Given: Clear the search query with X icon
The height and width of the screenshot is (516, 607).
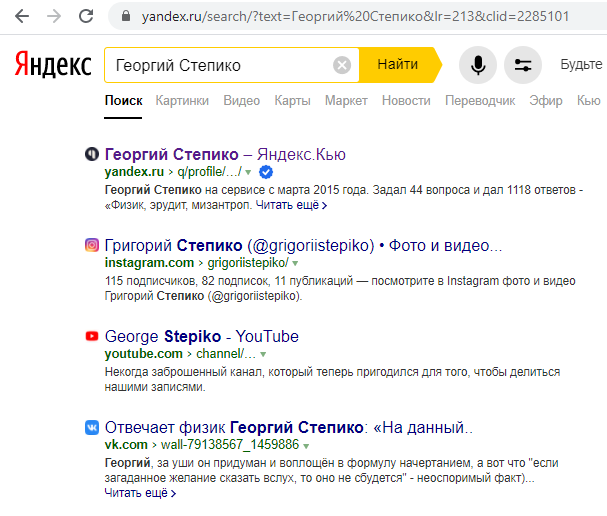Looking at the screenshot, I should click(x=342, y=65).
